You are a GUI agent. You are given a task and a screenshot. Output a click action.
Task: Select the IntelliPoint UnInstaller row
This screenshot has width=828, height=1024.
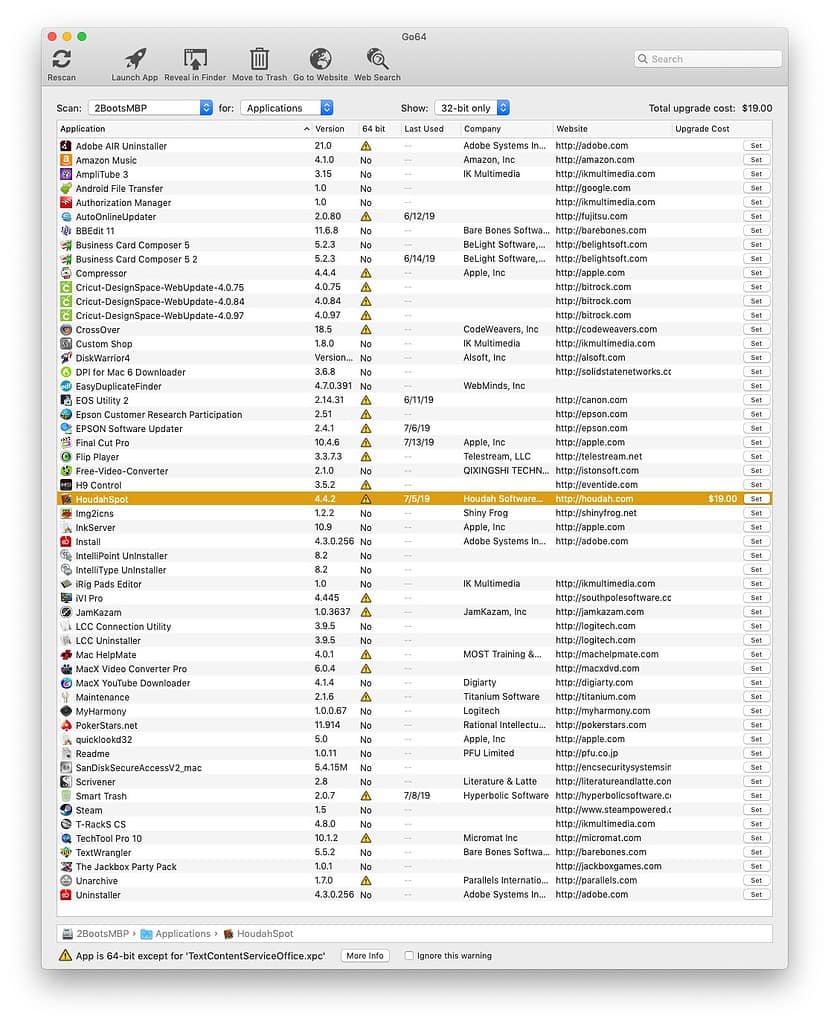[414, 556]
